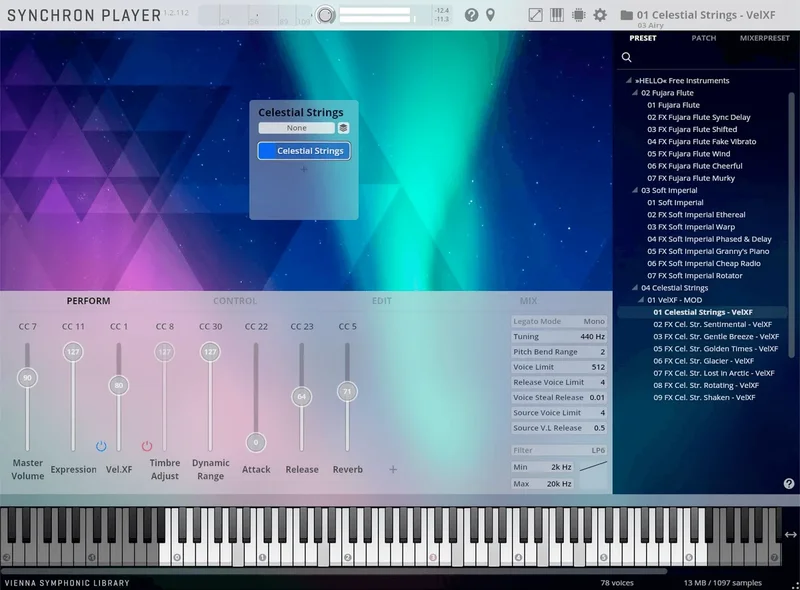
Task: Click the Source V.L Release 0.5 field
Action: [559, 428]
